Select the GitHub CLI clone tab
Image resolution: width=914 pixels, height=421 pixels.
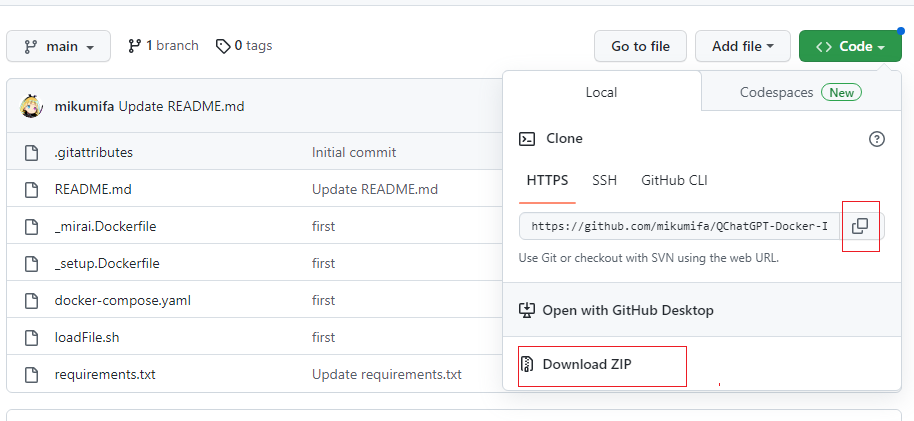[x=674, y=181]
